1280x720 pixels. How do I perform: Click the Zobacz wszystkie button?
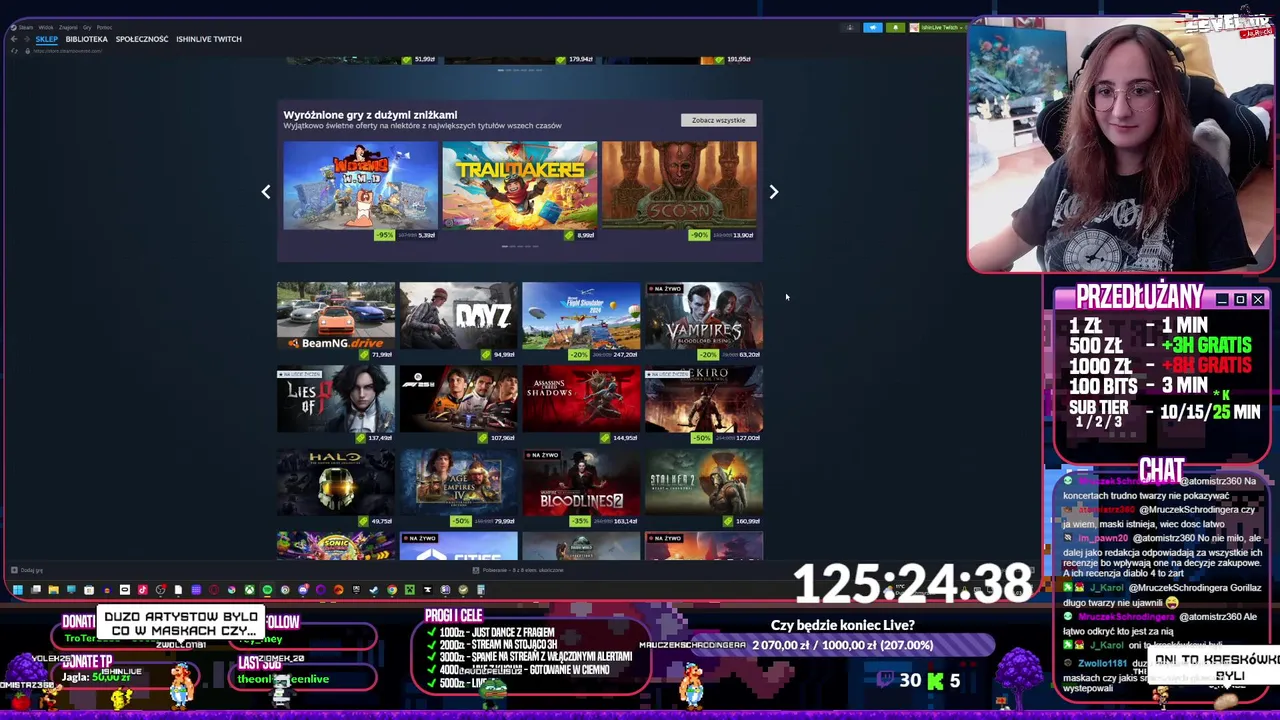point(718,120)
